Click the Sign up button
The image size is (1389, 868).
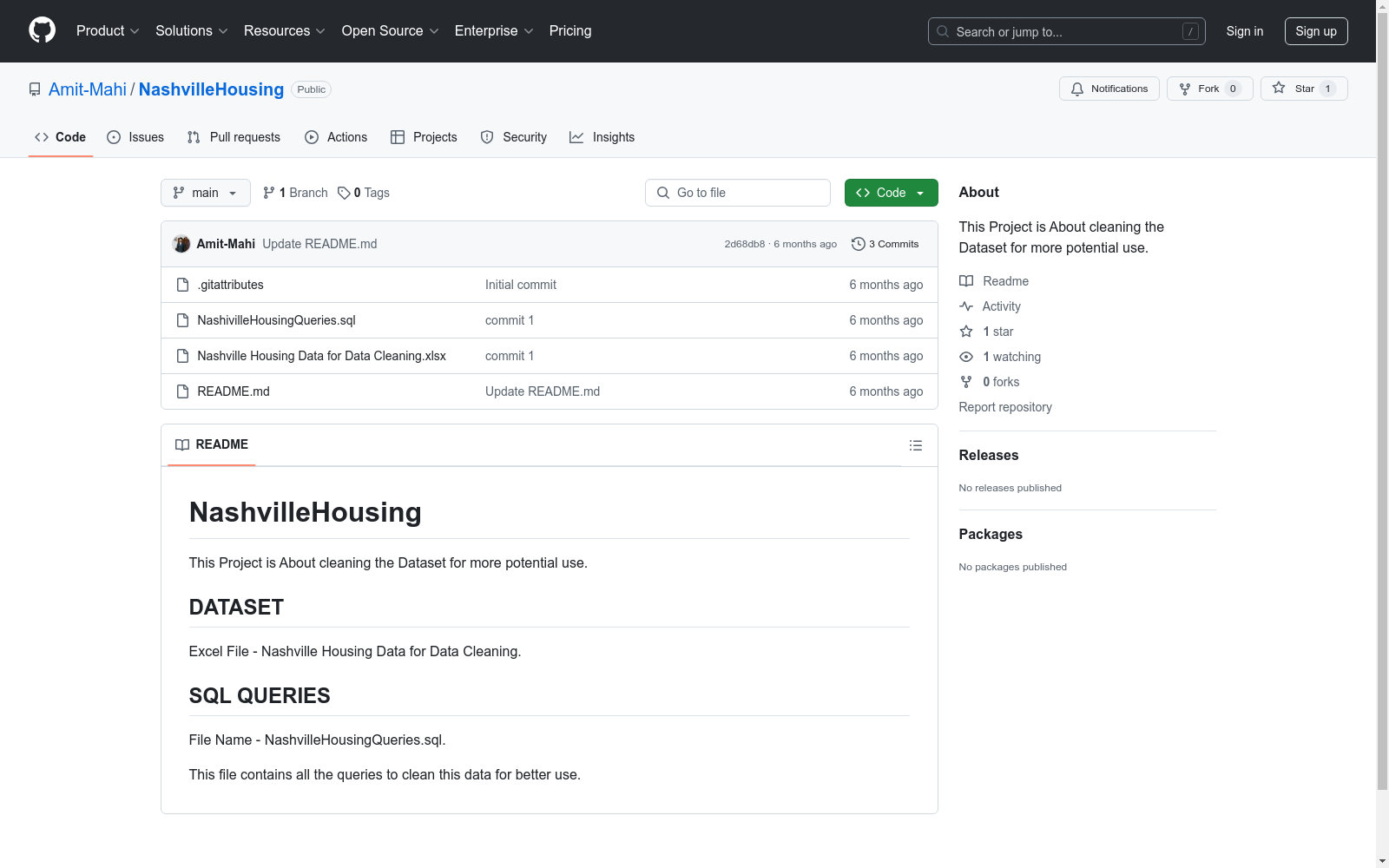tap(1316, 31)
